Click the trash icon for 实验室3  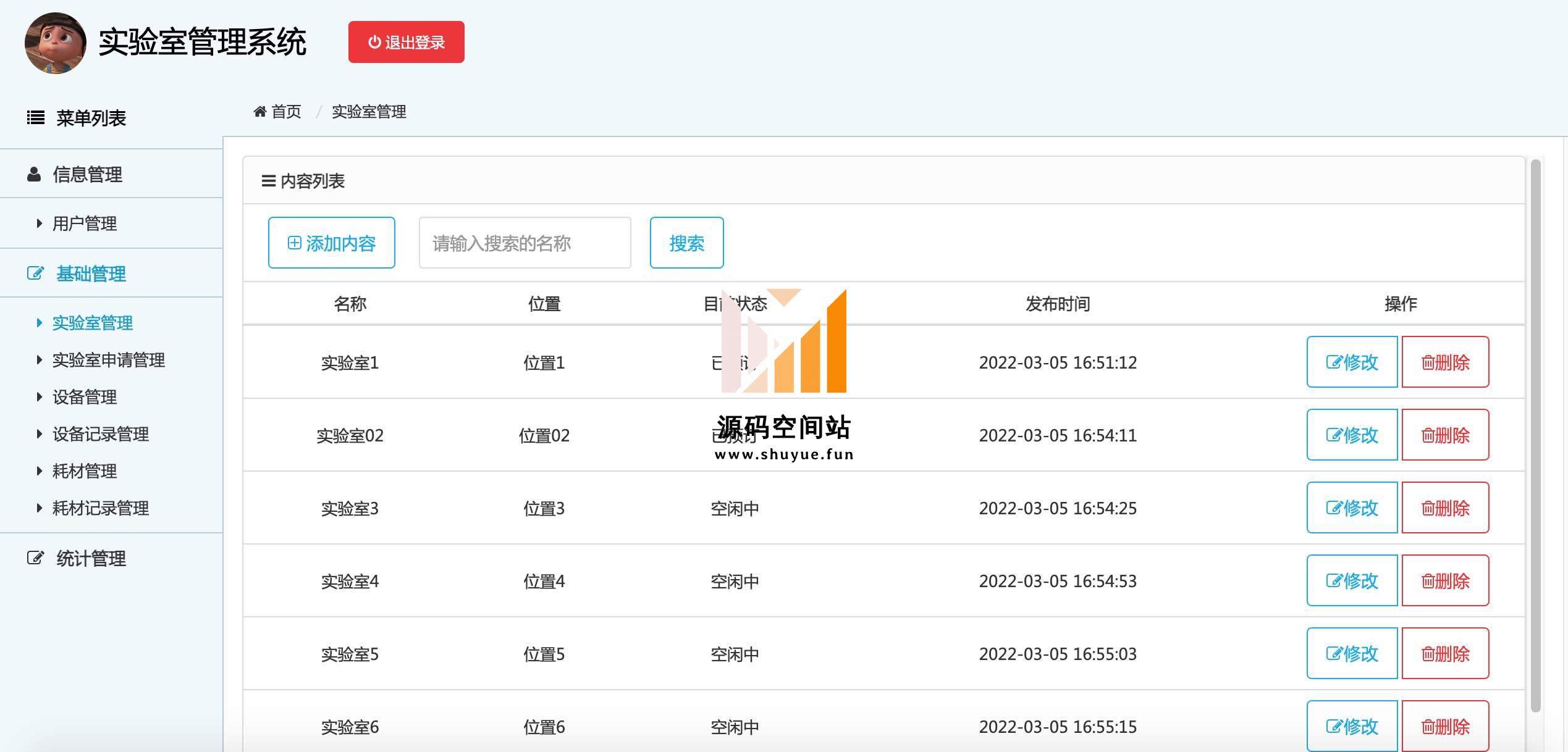tap(1428, 508)
